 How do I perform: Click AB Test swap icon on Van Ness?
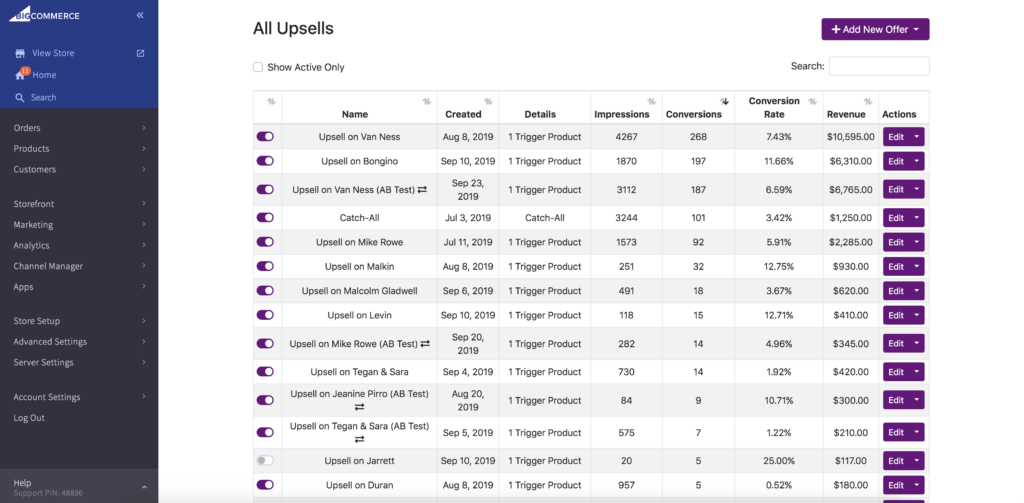tap(423, 189)
